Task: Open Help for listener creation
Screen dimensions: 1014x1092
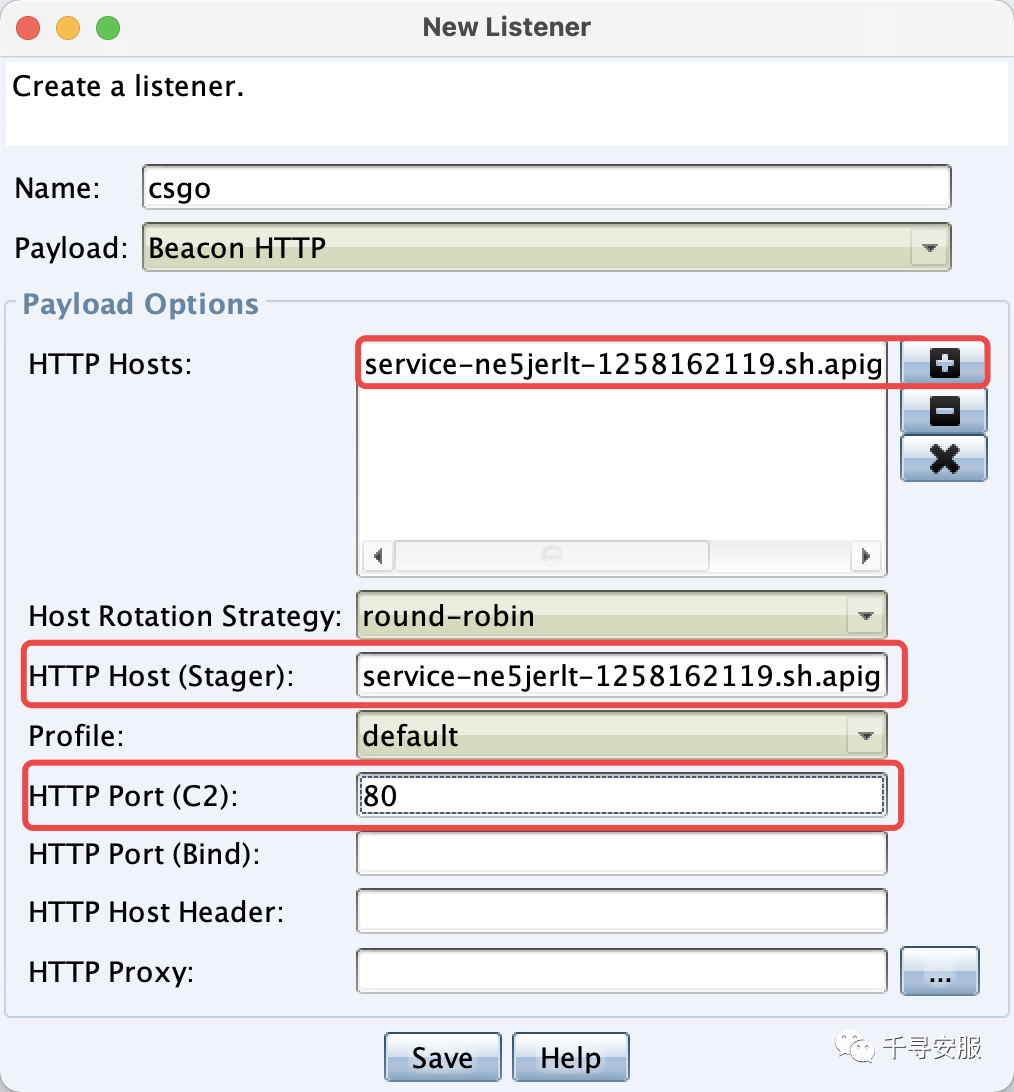Action: (570, 1057)
